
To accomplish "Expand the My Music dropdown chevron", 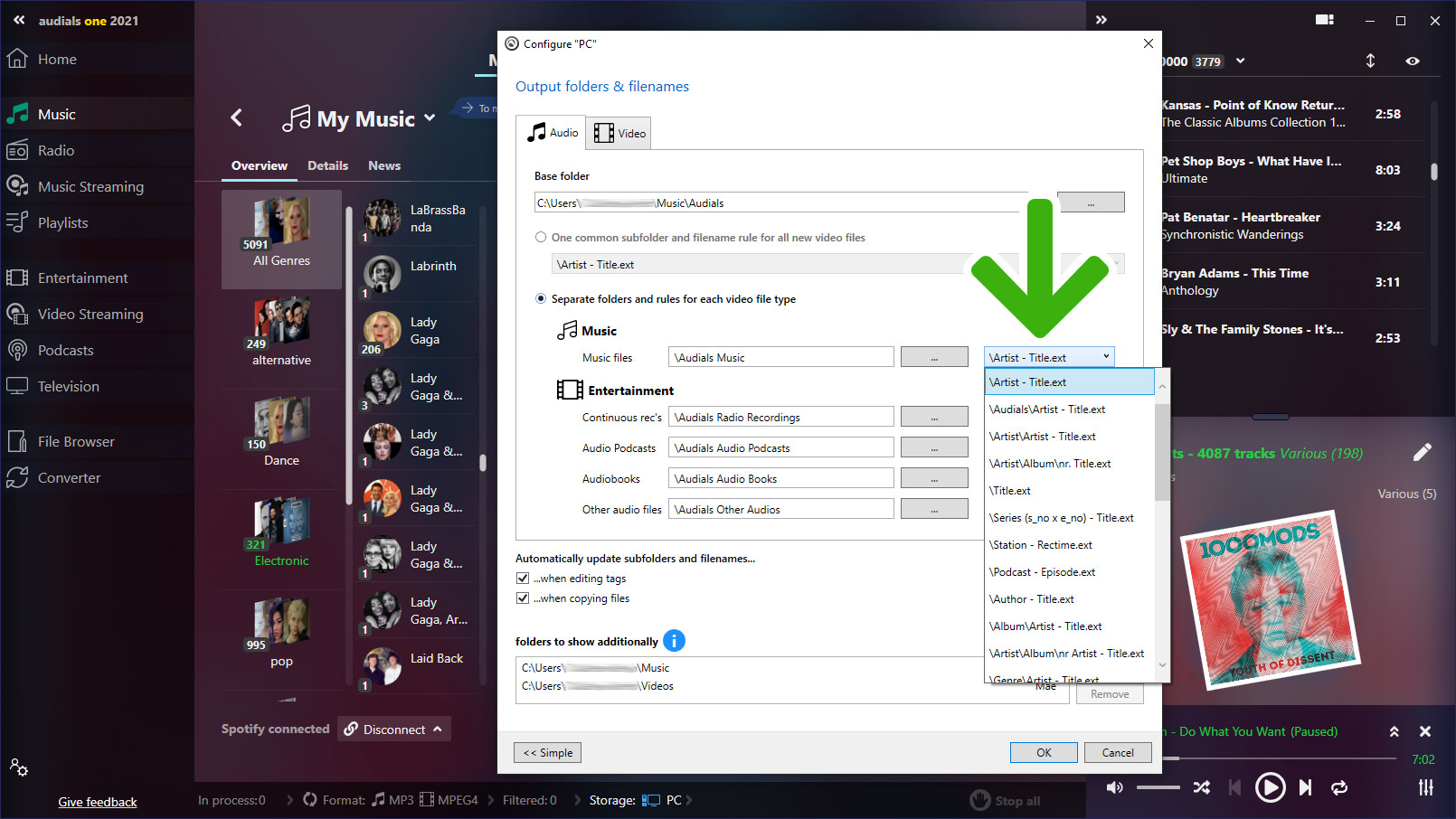I will [430, 118].
